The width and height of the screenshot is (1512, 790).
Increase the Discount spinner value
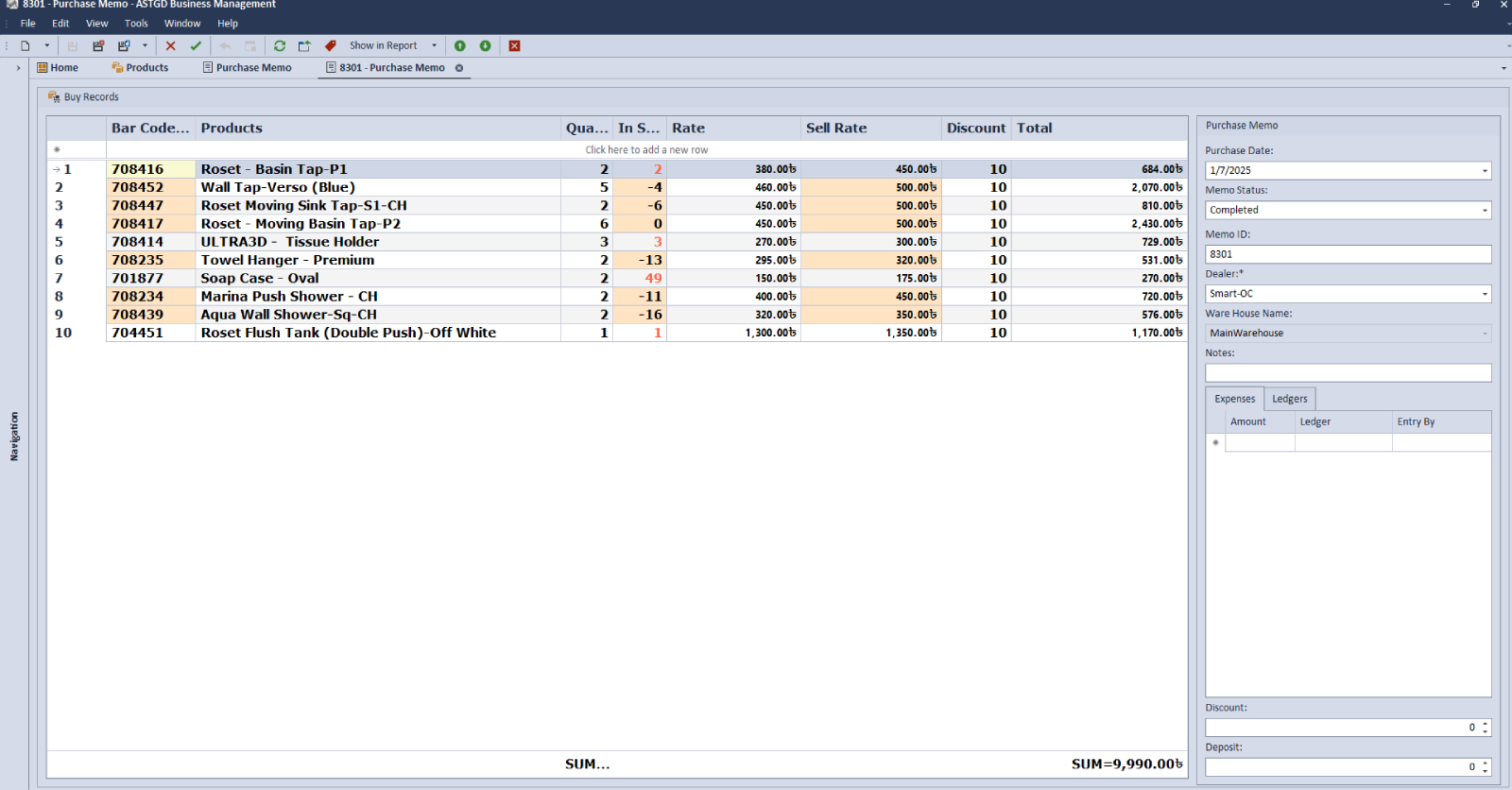click(x=1486, y=724)
